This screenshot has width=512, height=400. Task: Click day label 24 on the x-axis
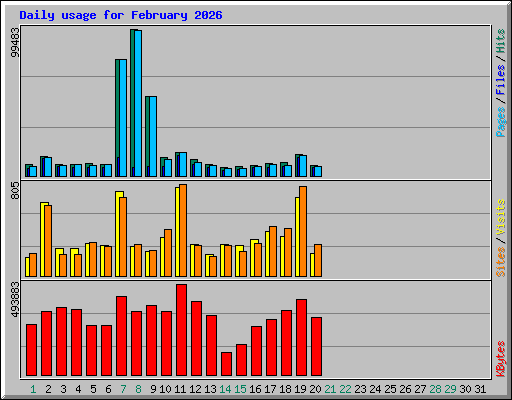[x=375, y=389]
